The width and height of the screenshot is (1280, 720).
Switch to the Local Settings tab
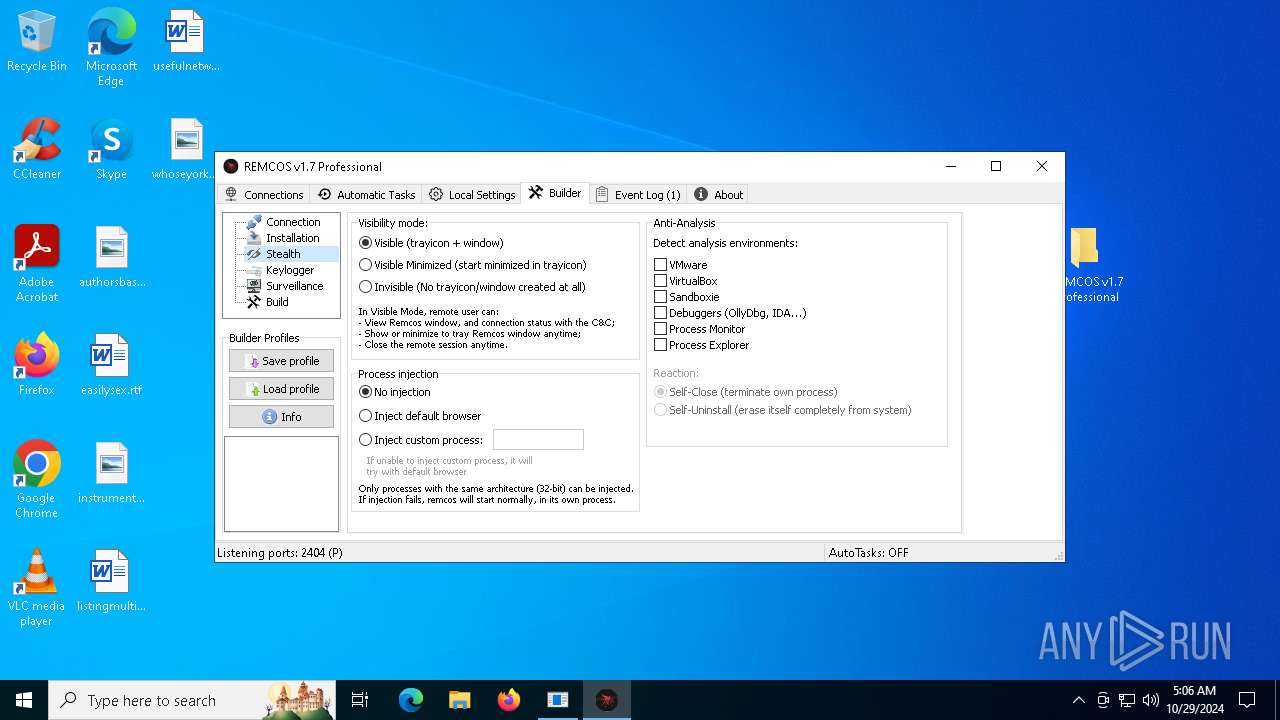tap(472, 195)
